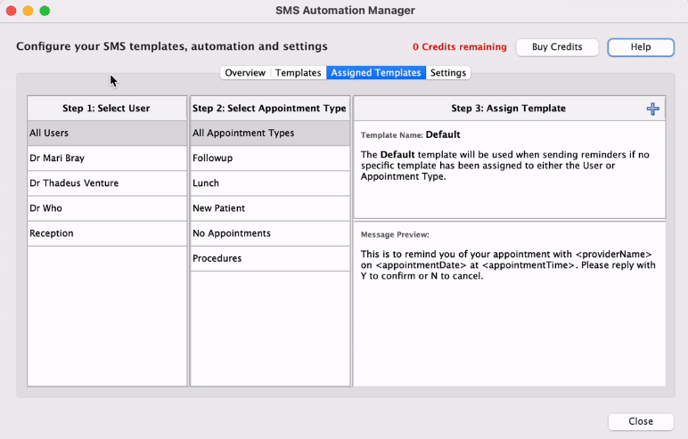
Task: Go to the Settings tab
Action: 448,73
